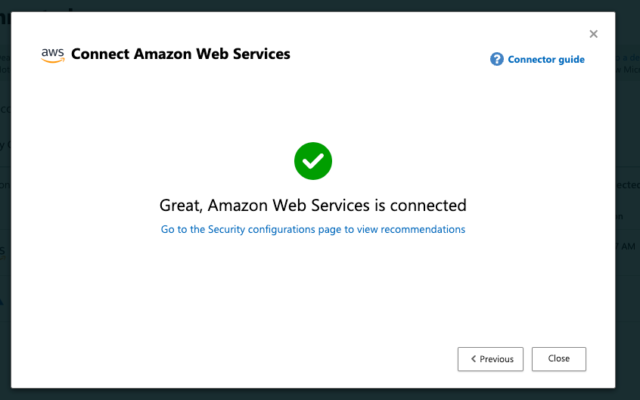Click the Close button at dialog bottom
The image size is (640, 400).
tap(559, 359)
